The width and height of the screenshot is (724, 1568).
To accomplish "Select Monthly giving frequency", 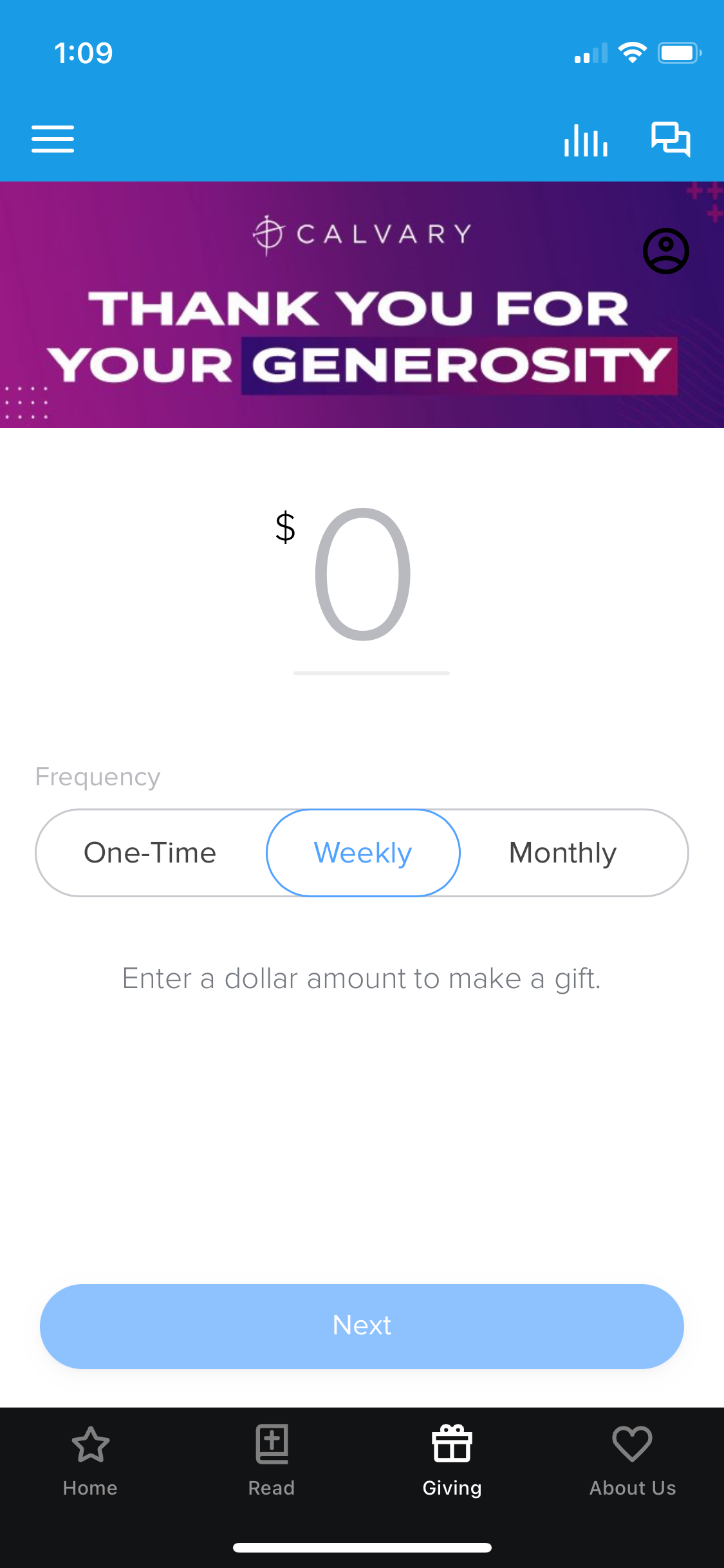I will [562, 853].
